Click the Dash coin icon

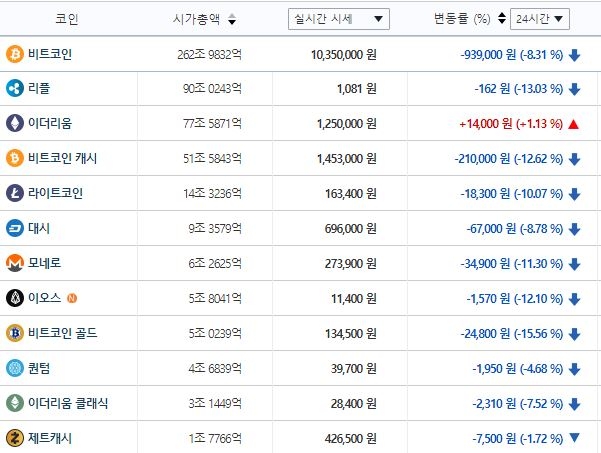15,228
